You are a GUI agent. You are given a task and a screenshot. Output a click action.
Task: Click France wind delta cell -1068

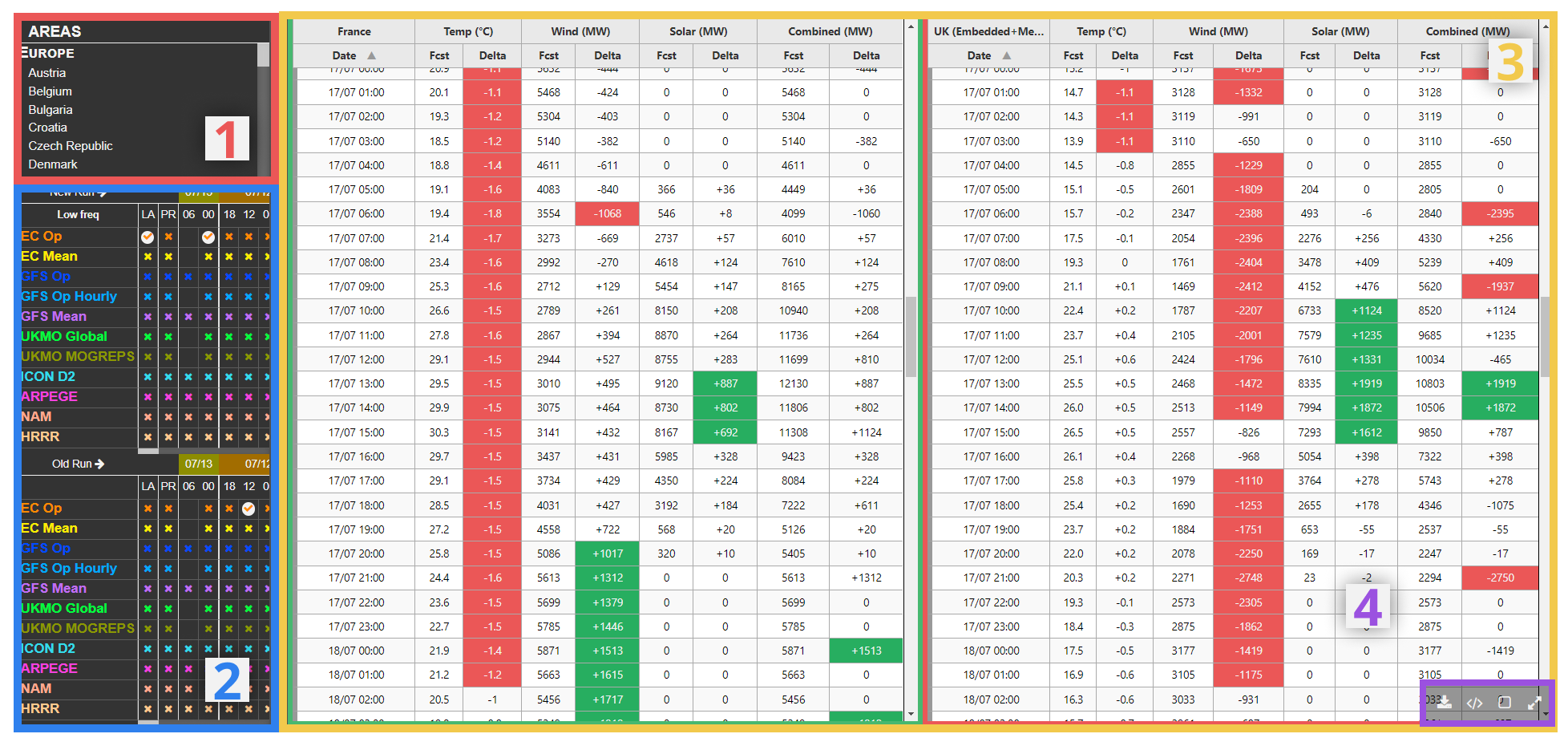[608, 213]
